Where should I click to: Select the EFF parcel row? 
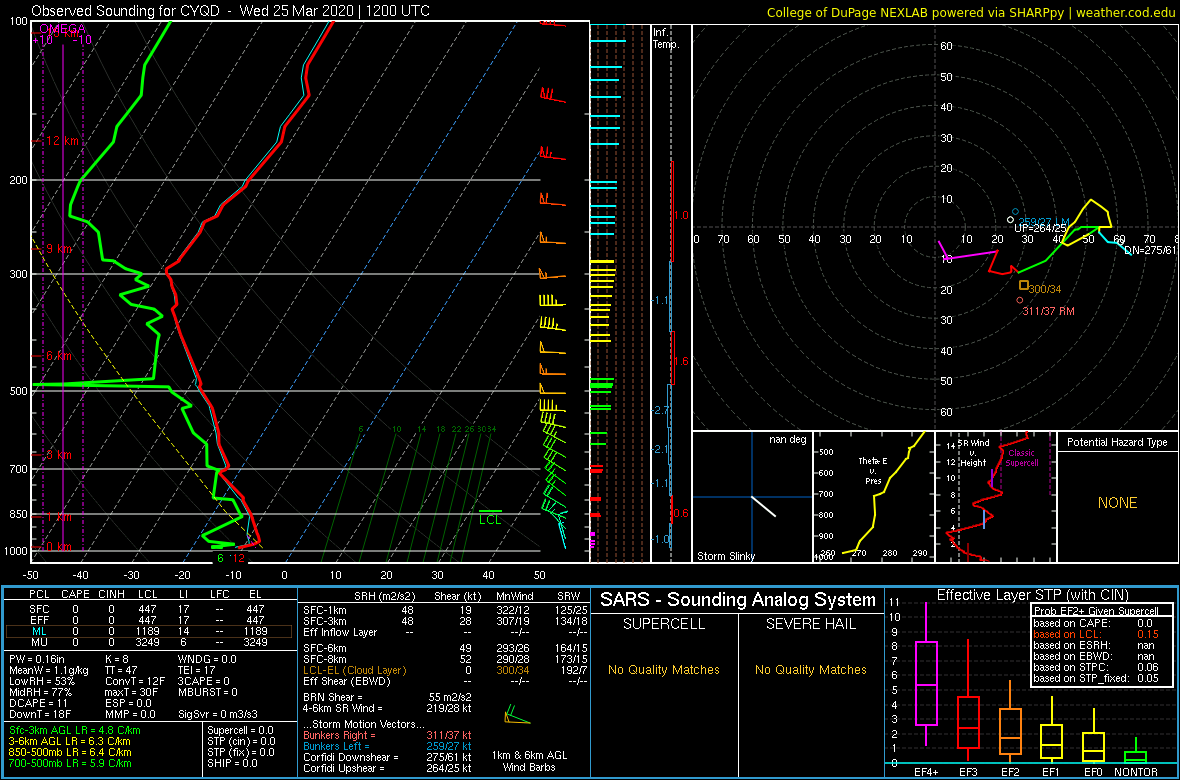[x=150, y=620]
